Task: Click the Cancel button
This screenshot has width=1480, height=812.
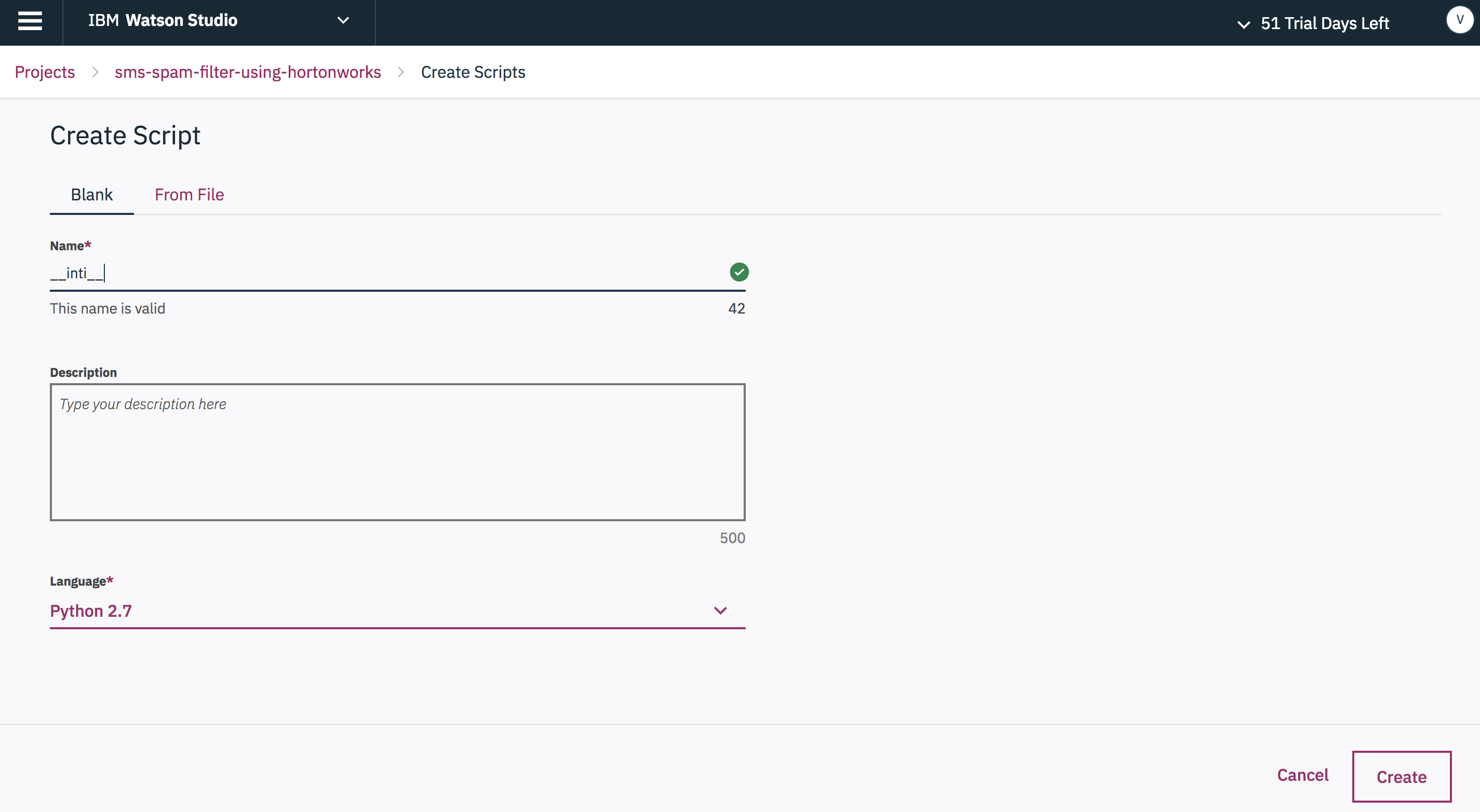Action: pos(1302,775)
